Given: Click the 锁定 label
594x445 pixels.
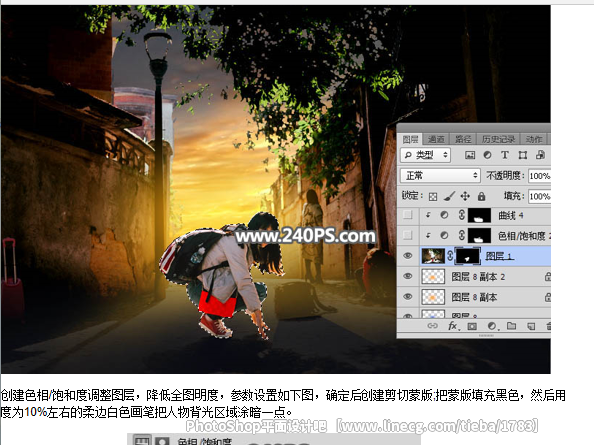Looking at the screenshot, I should (x=412, y=195).
